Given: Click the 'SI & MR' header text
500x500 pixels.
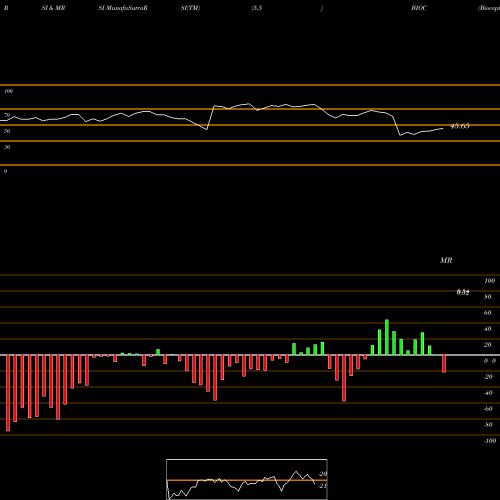Looking at the screenshot, I should pos(53,8).
